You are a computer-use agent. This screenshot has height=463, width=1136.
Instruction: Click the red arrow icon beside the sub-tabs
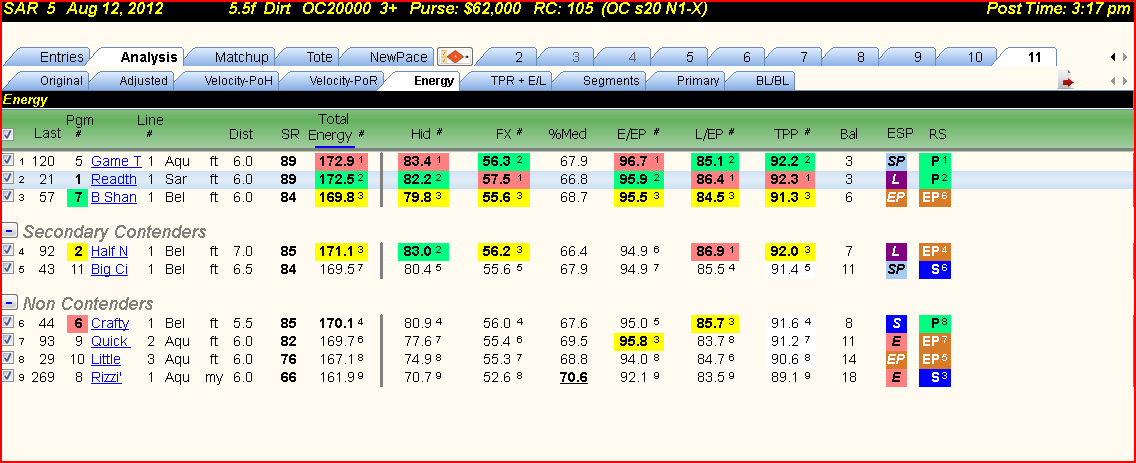click(1066, 82)
